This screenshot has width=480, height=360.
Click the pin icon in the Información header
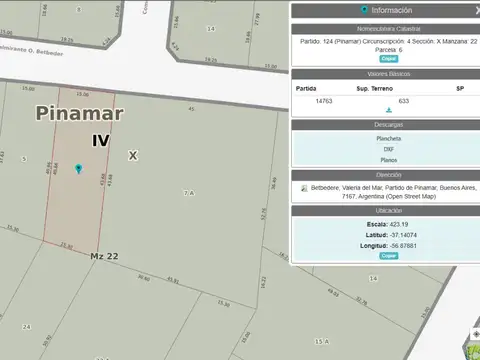pos(364,10)
